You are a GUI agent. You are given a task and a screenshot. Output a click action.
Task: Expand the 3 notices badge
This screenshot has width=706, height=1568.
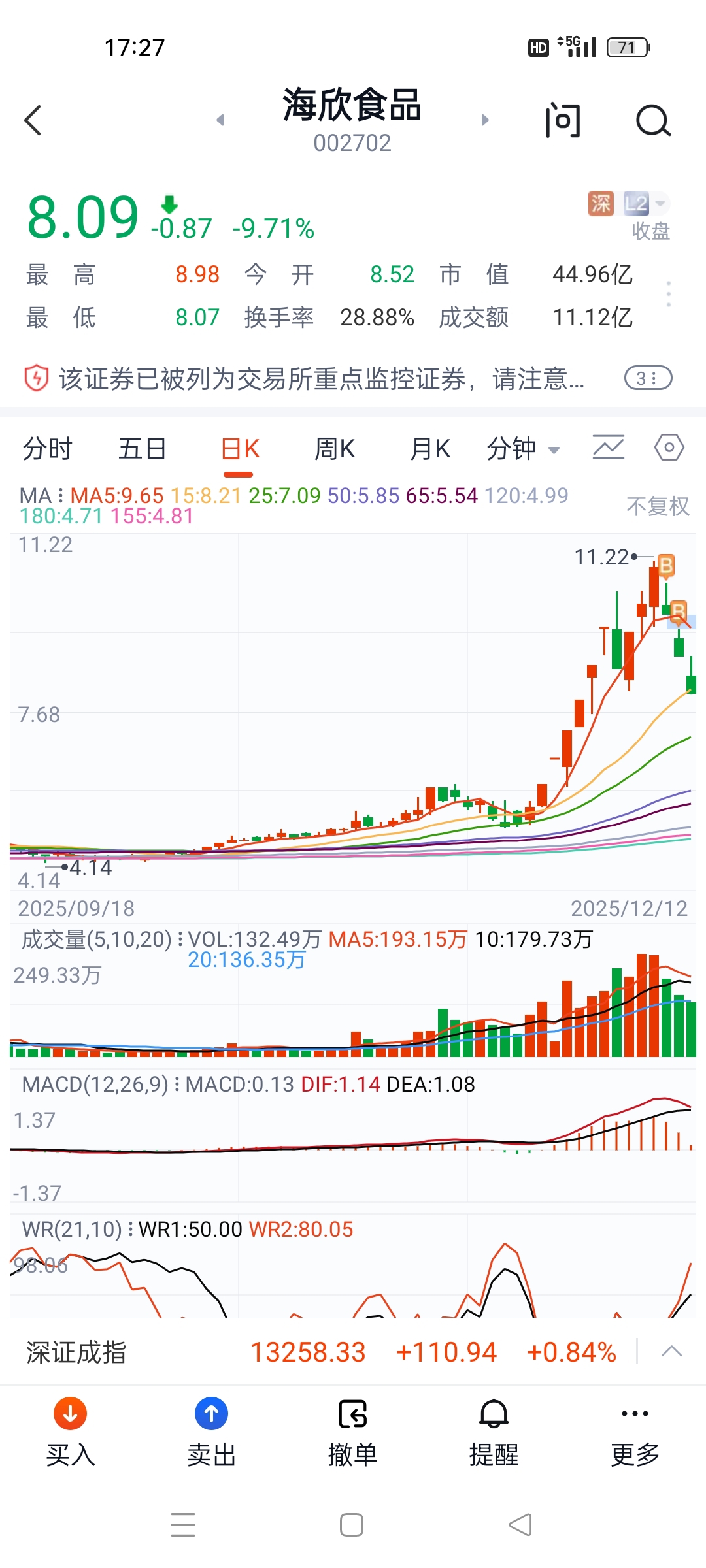[648, 378]
